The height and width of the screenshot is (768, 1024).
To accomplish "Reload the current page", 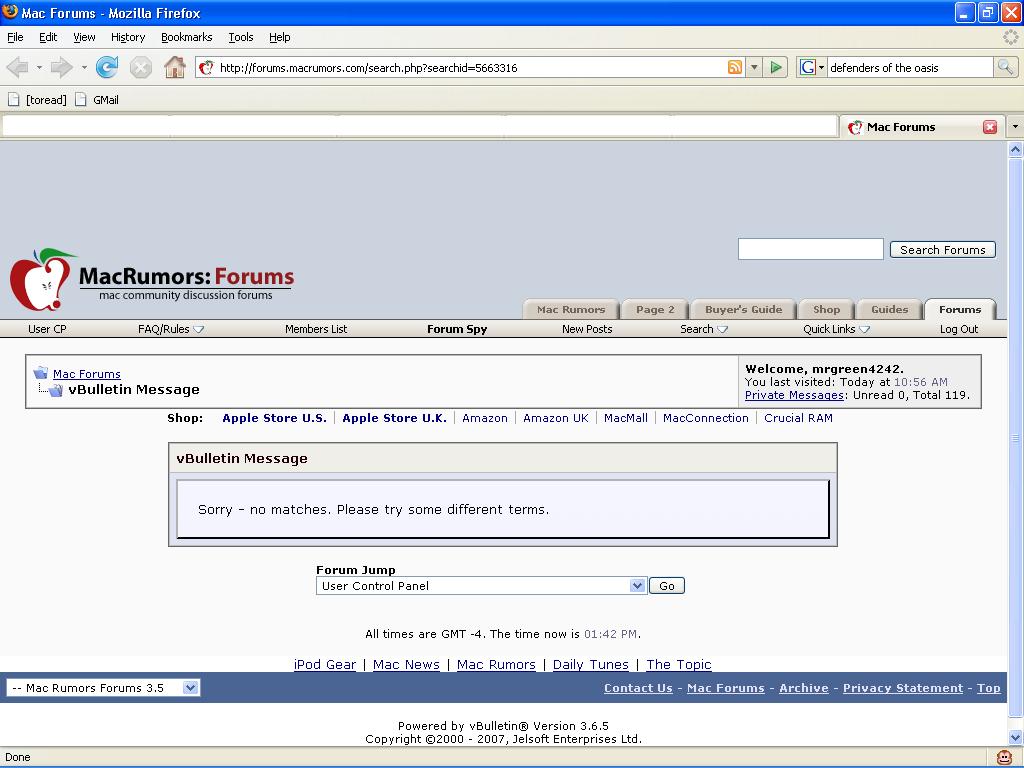I will tap(107, 67).
